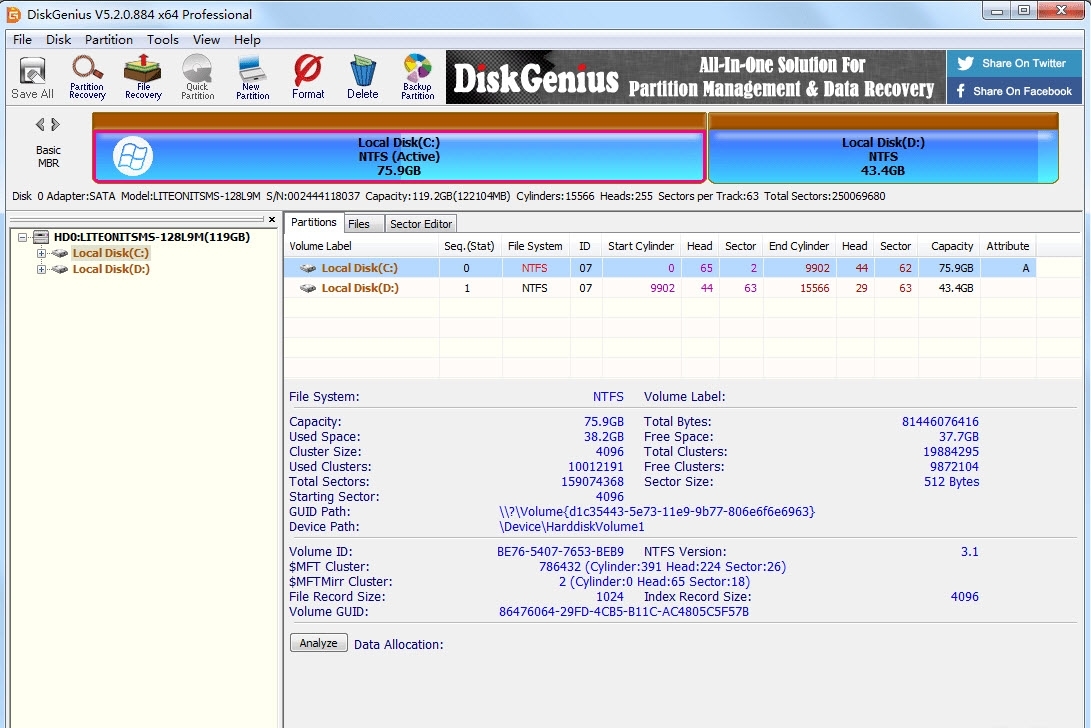Create a New Partition
Image resolution: width=1091 pixels, height=728 pixels.
coord(253,78)
